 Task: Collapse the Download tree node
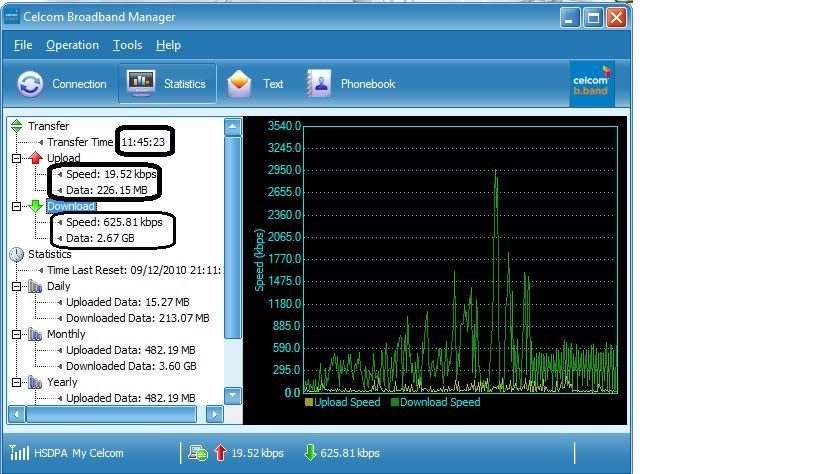(x=16, y=206)
